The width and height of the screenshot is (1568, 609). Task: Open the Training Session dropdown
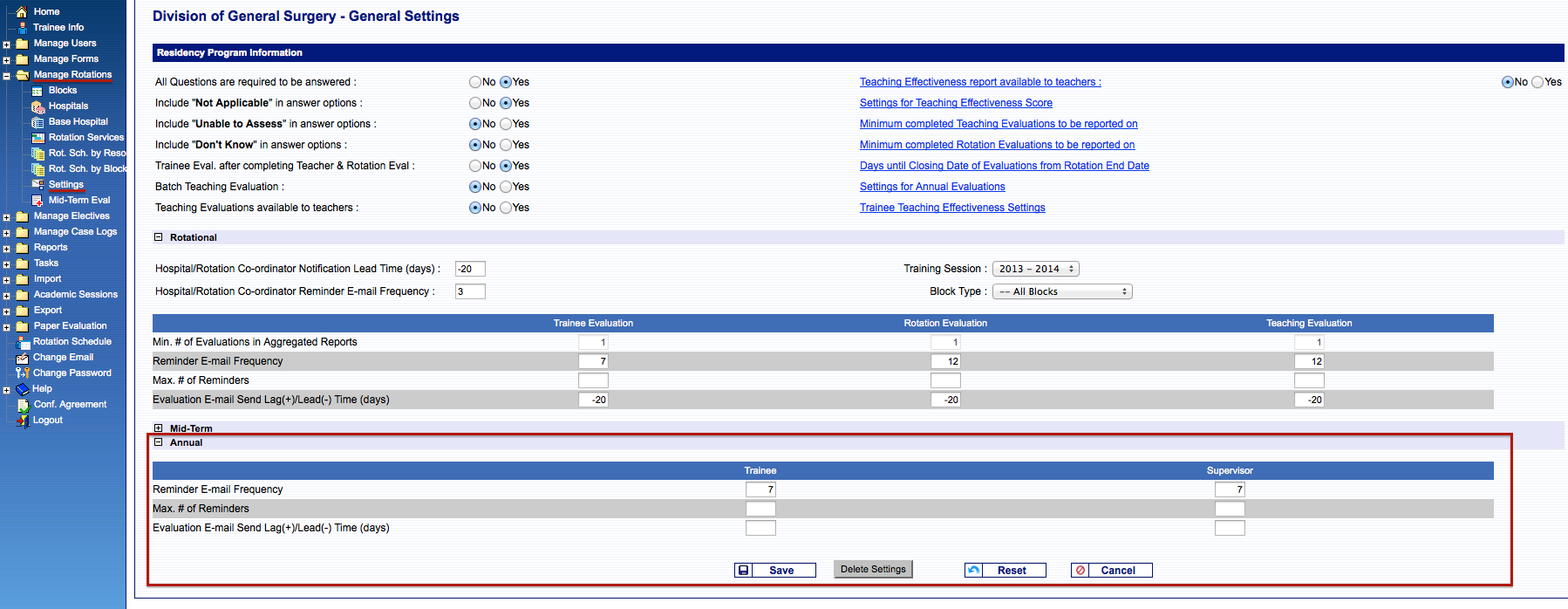1035,269
